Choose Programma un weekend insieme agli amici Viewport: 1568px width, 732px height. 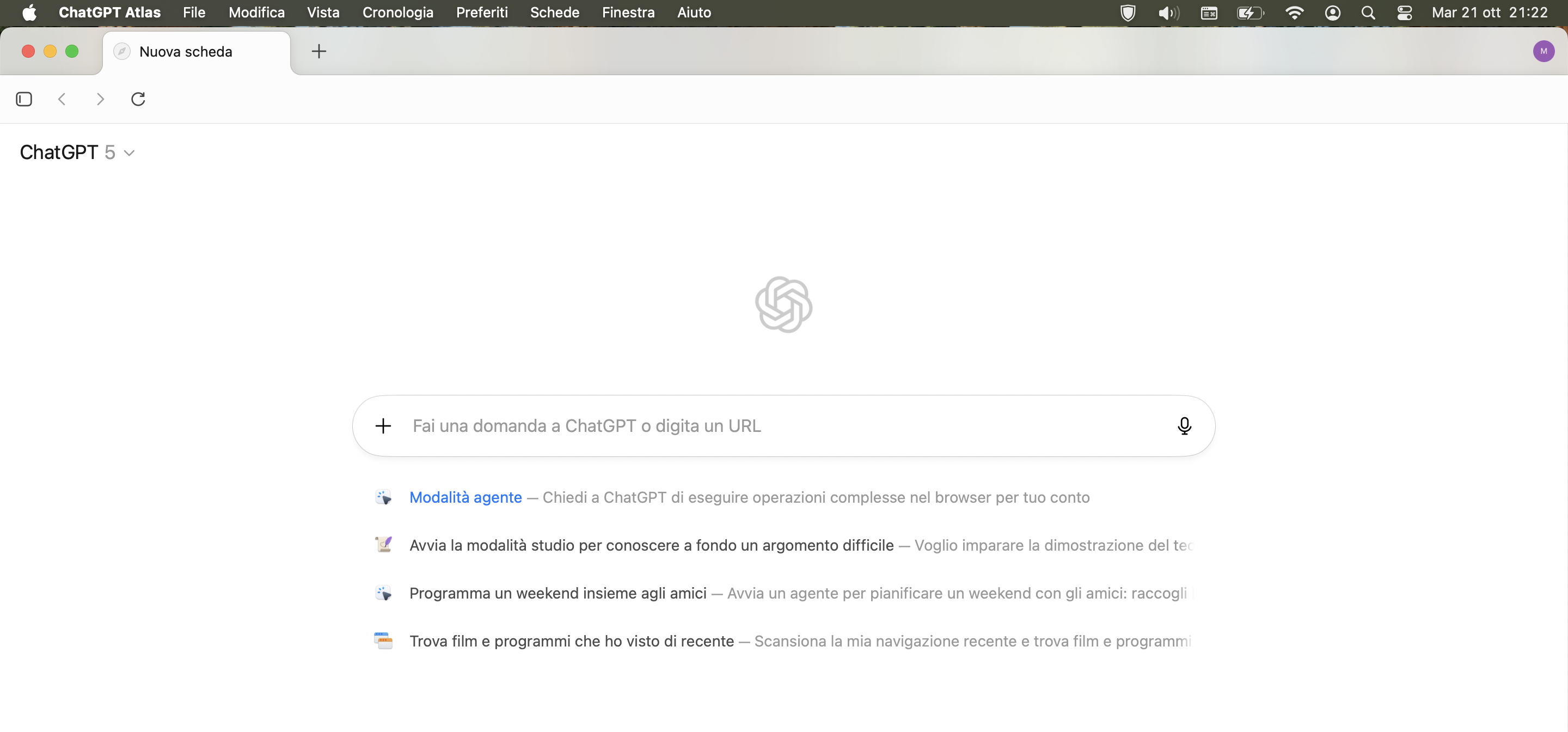pyautogui.click(x=558, y=593)
